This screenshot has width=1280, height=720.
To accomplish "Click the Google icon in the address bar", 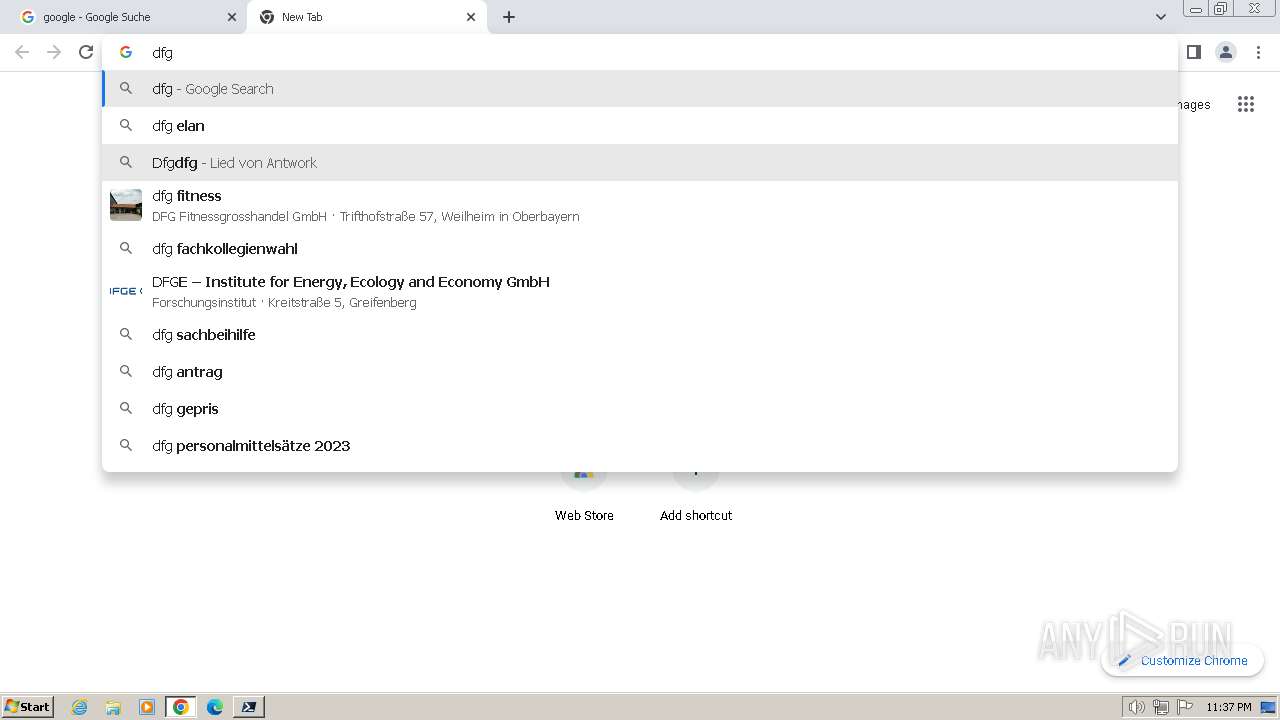I will [x=126, y=52].
